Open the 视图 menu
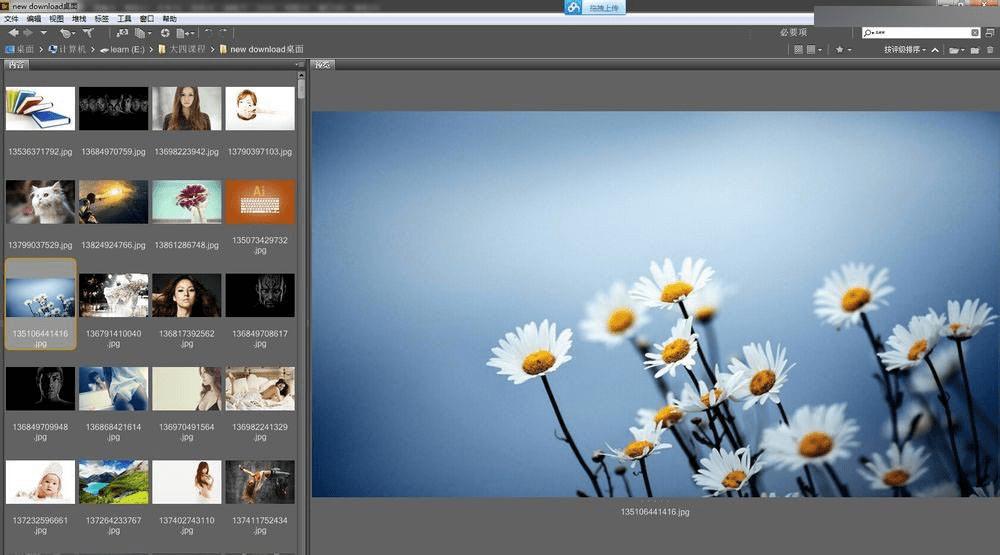 click(x=56, y=19)
